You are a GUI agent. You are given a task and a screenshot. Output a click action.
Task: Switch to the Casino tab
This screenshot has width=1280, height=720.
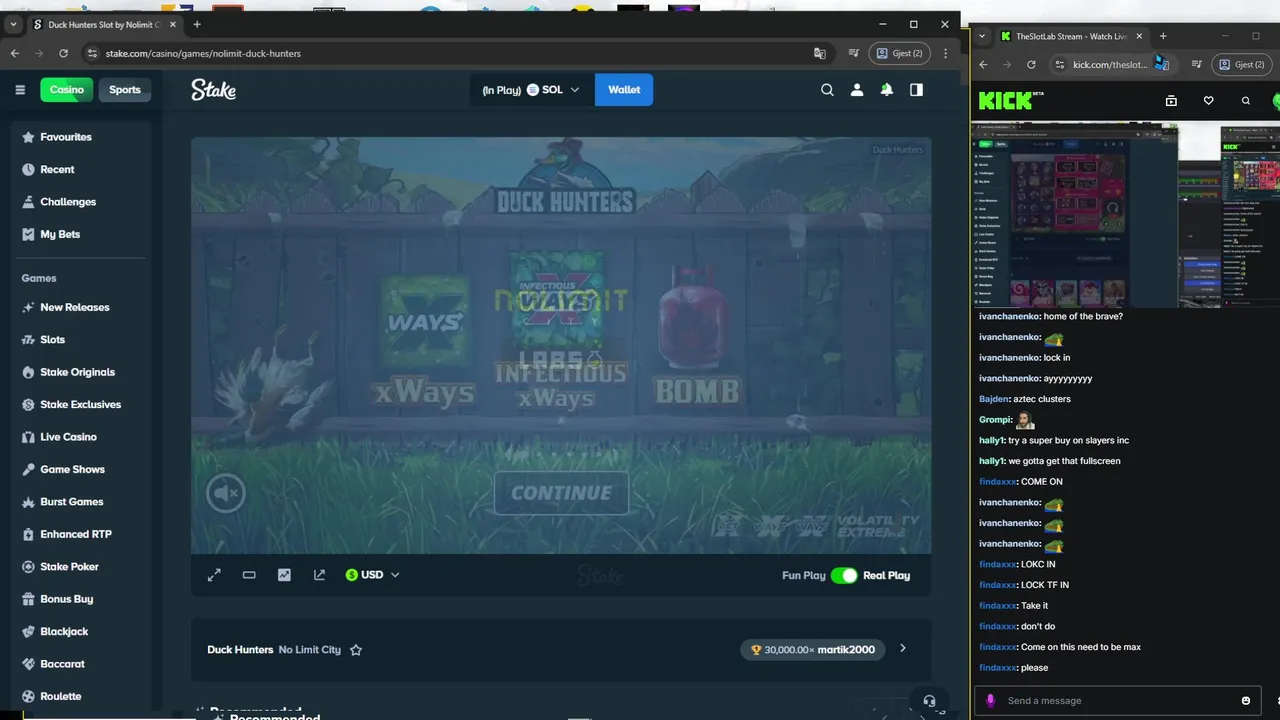[x=67, y=90]
